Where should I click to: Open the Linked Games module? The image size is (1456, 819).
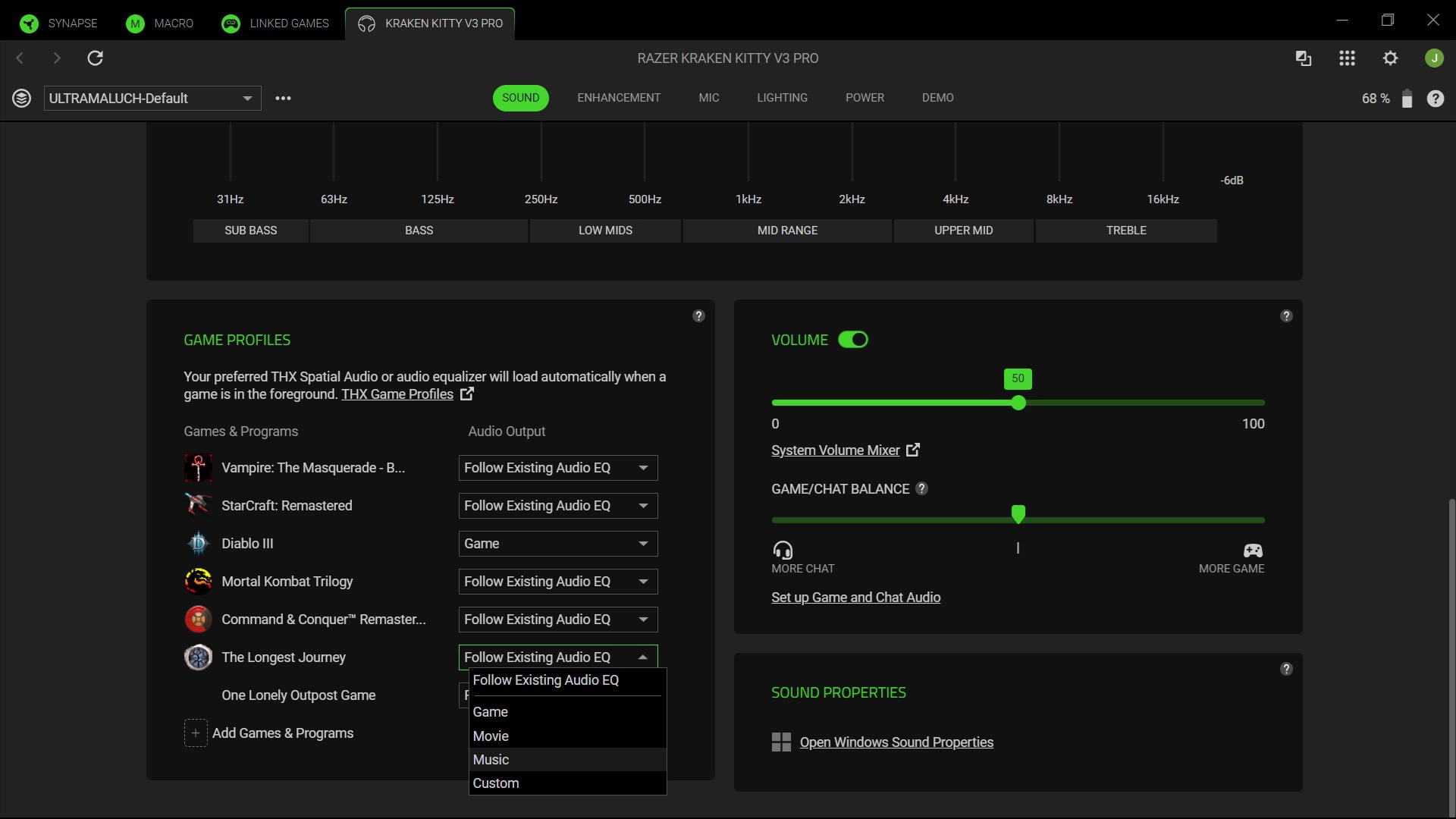point(275,23)
